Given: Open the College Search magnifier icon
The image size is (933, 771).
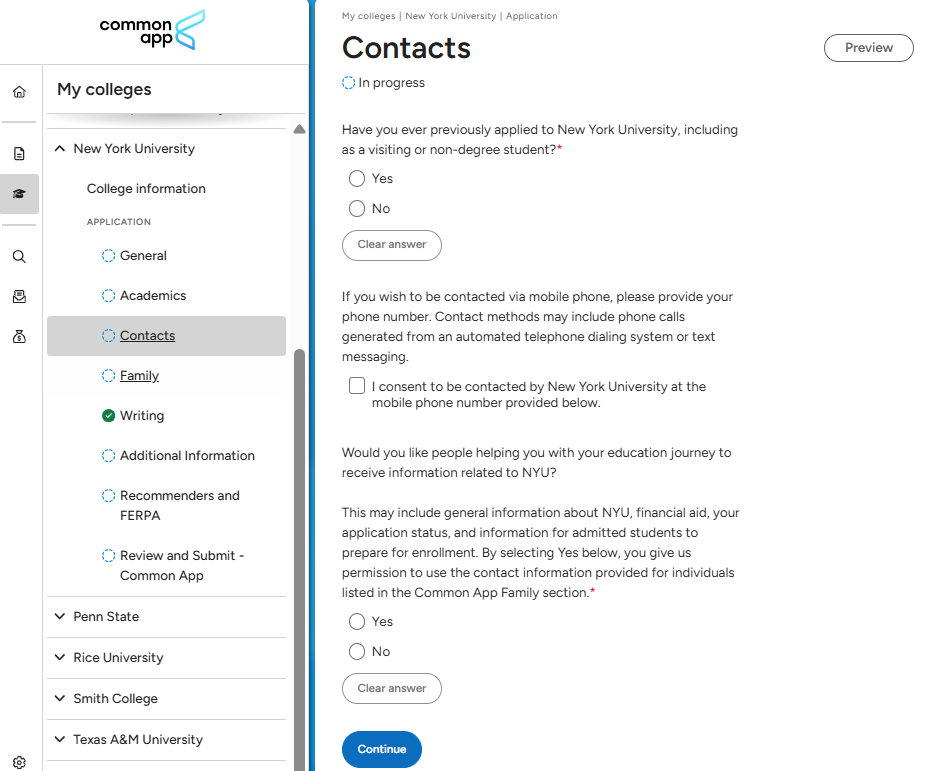Looking at the screenshot, I should pos(19,256).
